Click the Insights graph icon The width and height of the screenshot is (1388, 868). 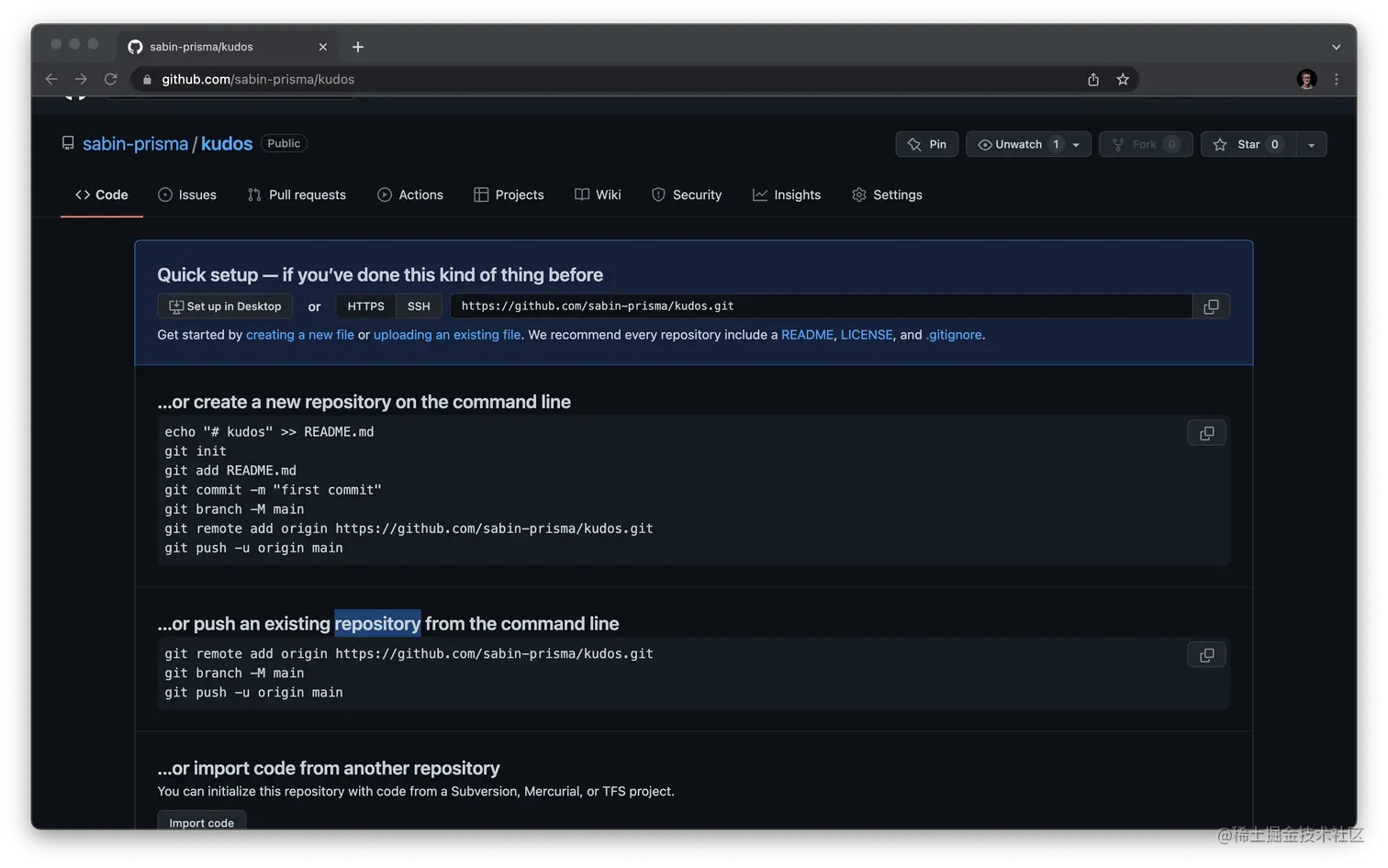[x=759, y=195]
